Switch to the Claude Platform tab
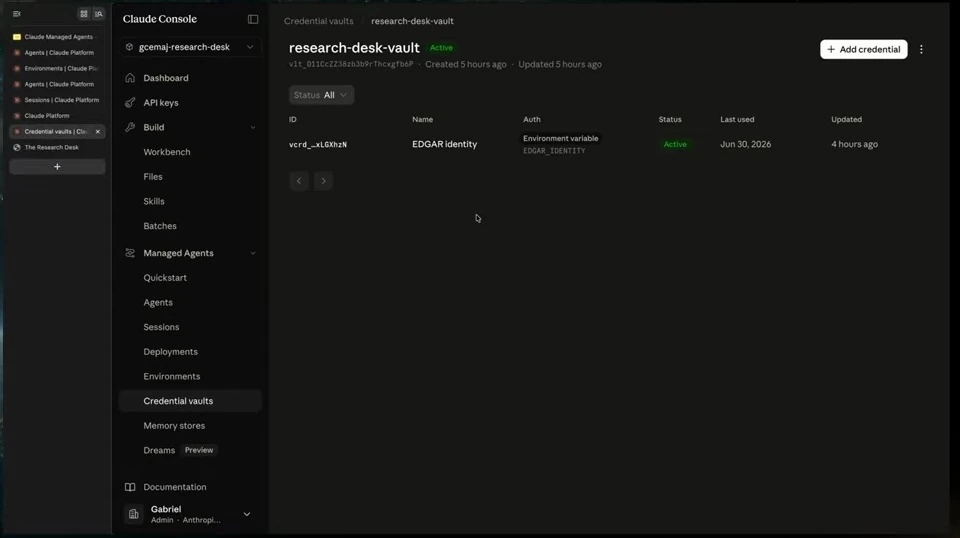Image resolution: width=960 pixels, height=538 pixels. pyautogui.click(x=57, y=116)
